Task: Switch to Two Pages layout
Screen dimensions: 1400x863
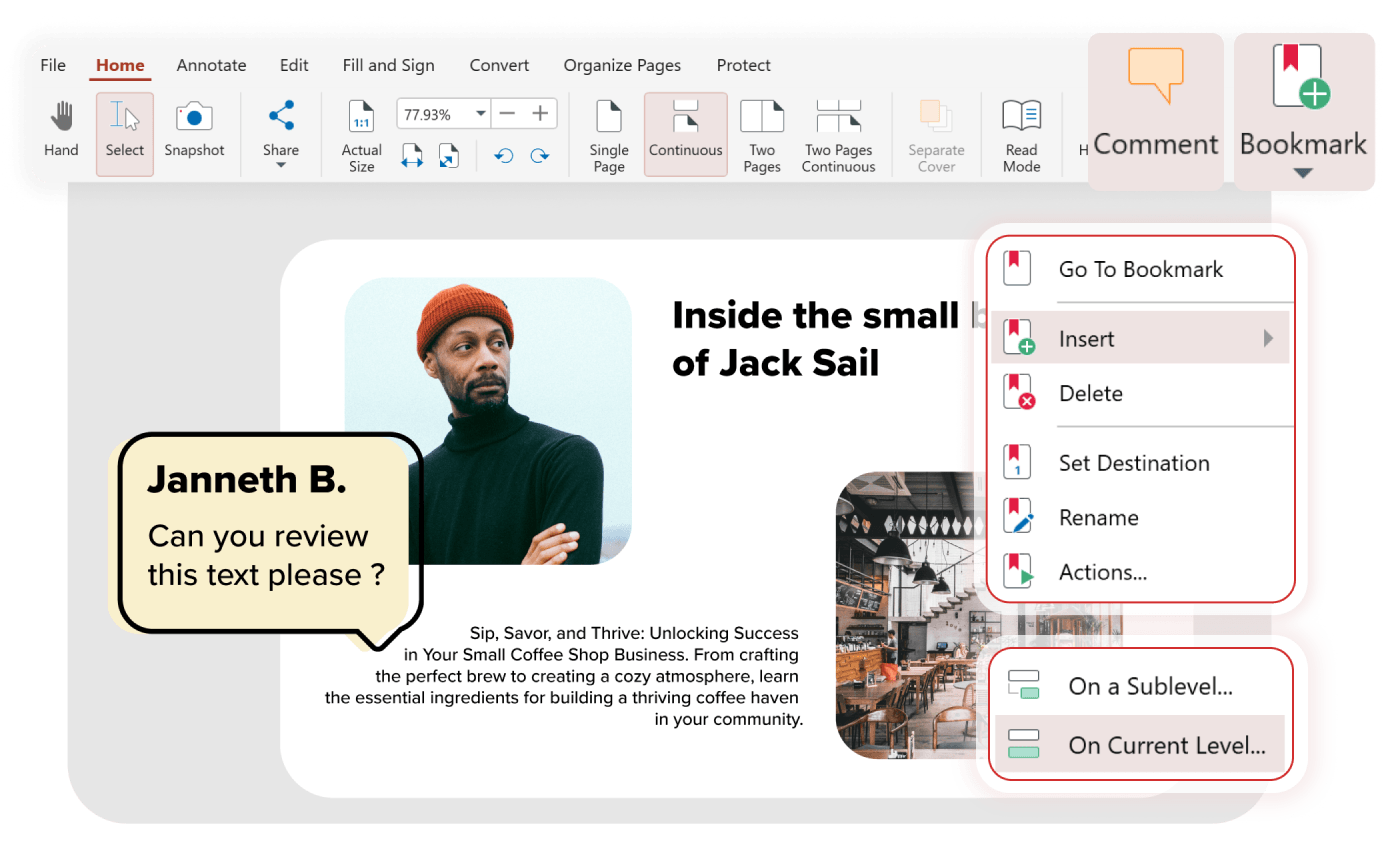Action: [761, 135]
